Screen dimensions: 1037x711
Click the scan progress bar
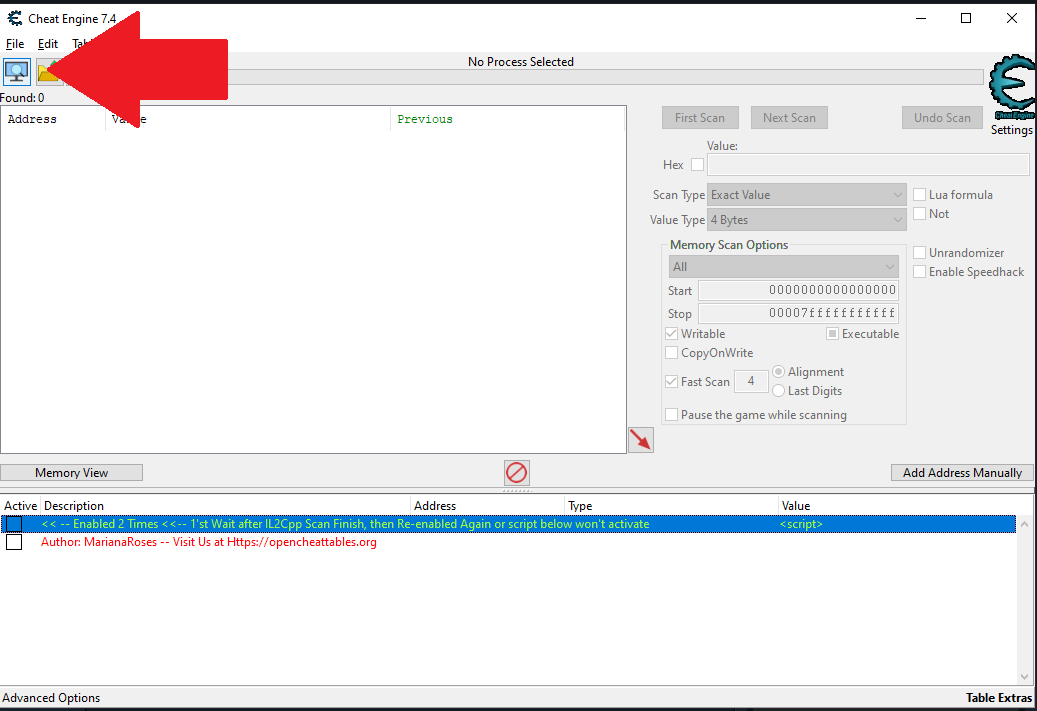[605, 77]
